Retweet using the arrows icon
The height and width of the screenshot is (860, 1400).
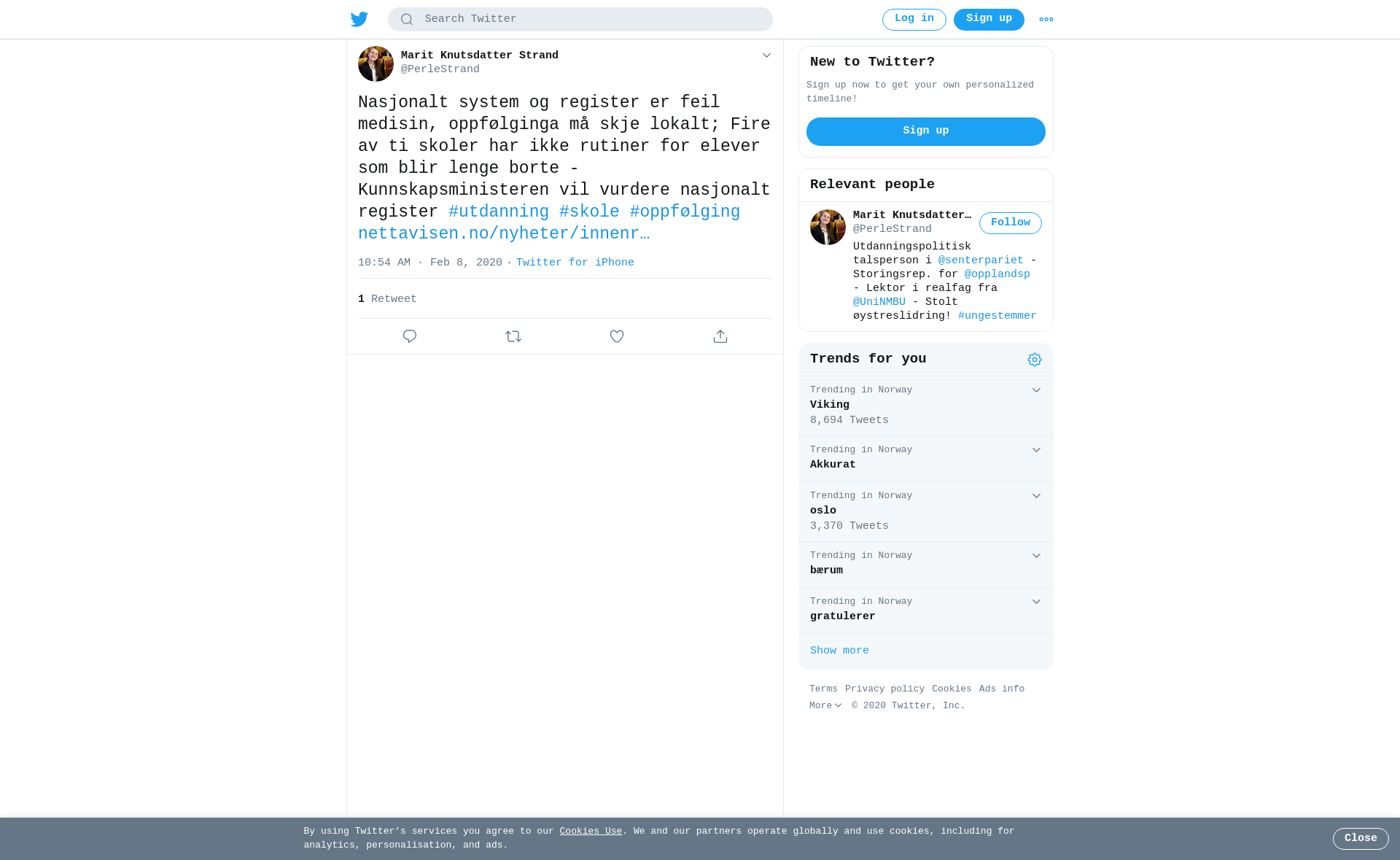pos(513,336)
